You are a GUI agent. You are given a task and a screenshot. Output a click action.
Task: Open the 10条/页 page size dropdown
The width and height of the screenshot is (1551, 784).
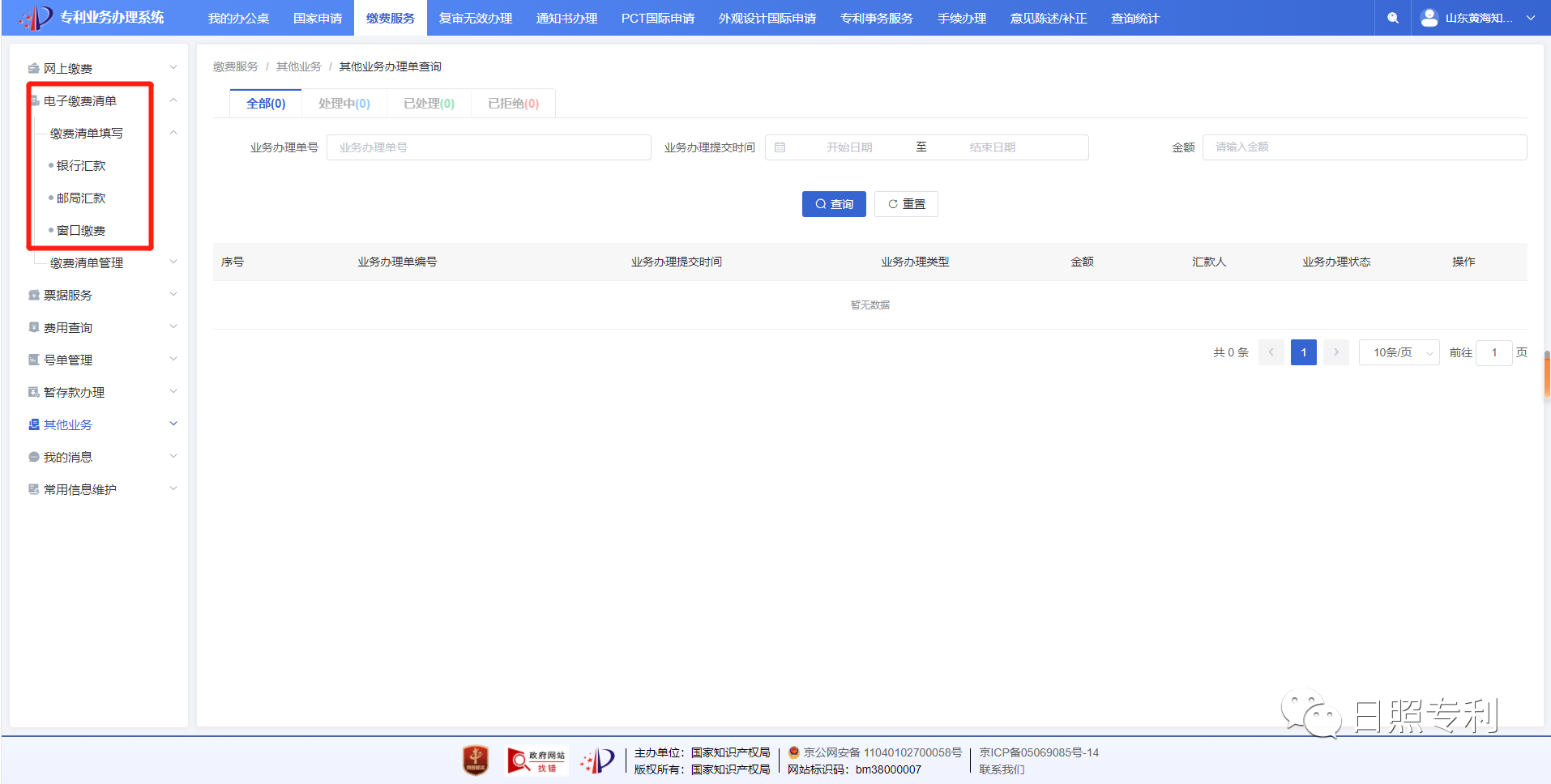[x=1399, y=352]
